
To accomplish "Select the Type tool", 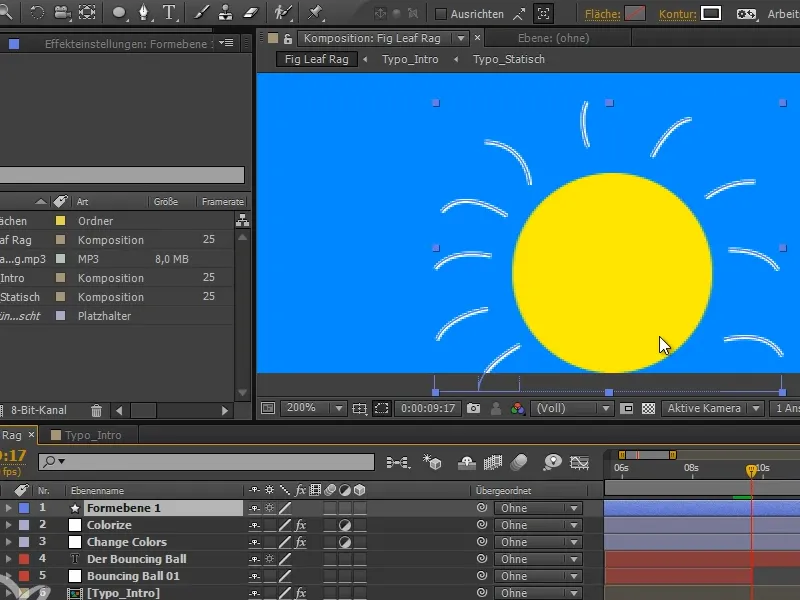I will pyautogui.click(x=169, y=12).
